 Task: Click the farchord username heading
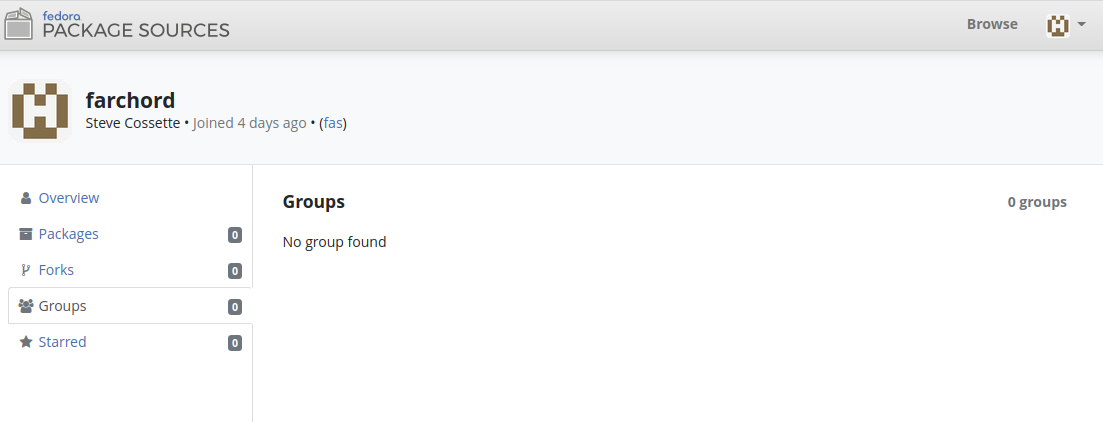pos(130,101)
